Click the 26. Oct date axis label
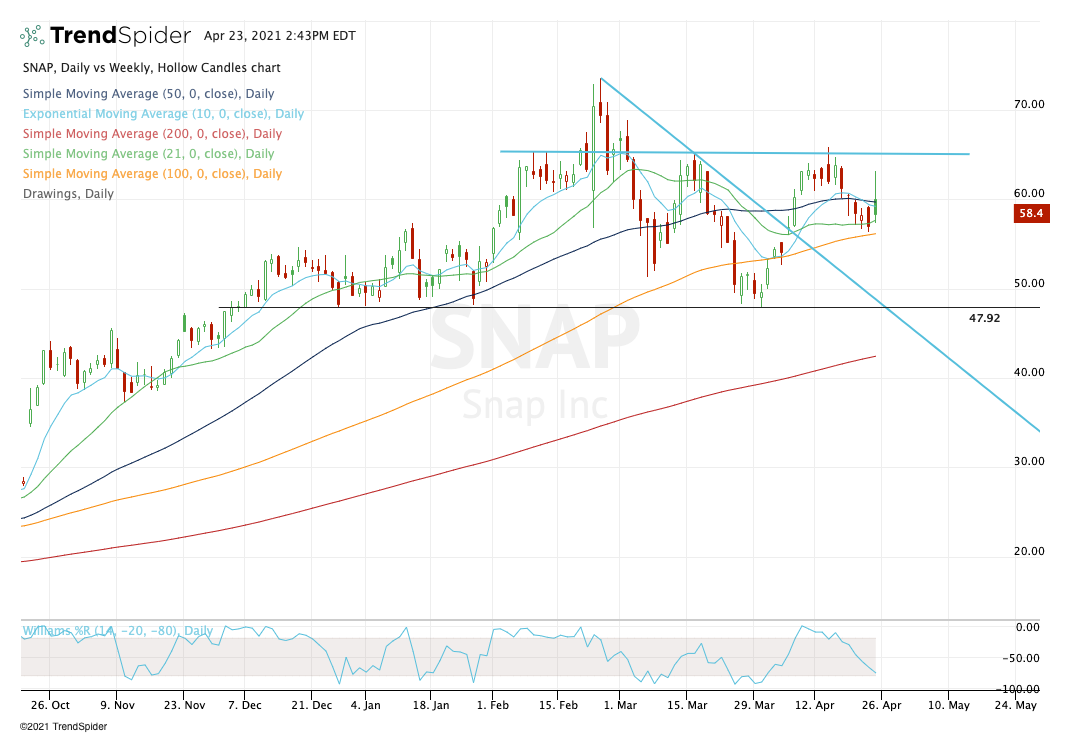1070x736 pixels. click(50, 705)
